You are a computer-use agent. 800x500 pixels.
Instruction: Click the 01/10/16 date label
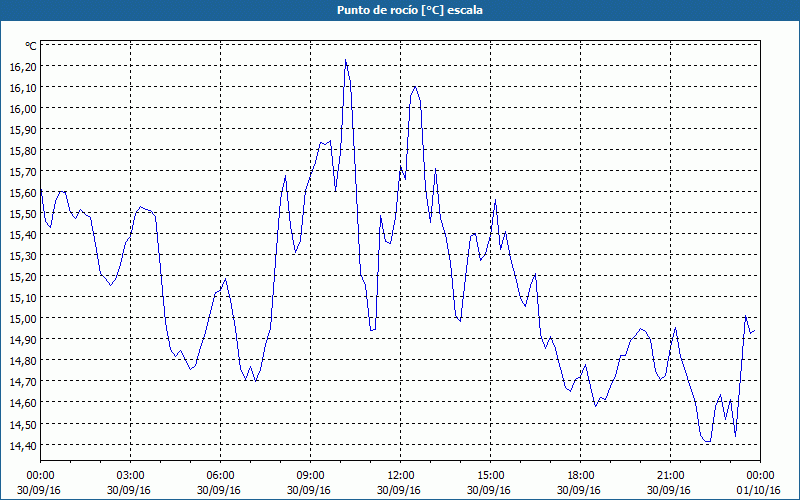pyautogui.click(x=759, y=490)
